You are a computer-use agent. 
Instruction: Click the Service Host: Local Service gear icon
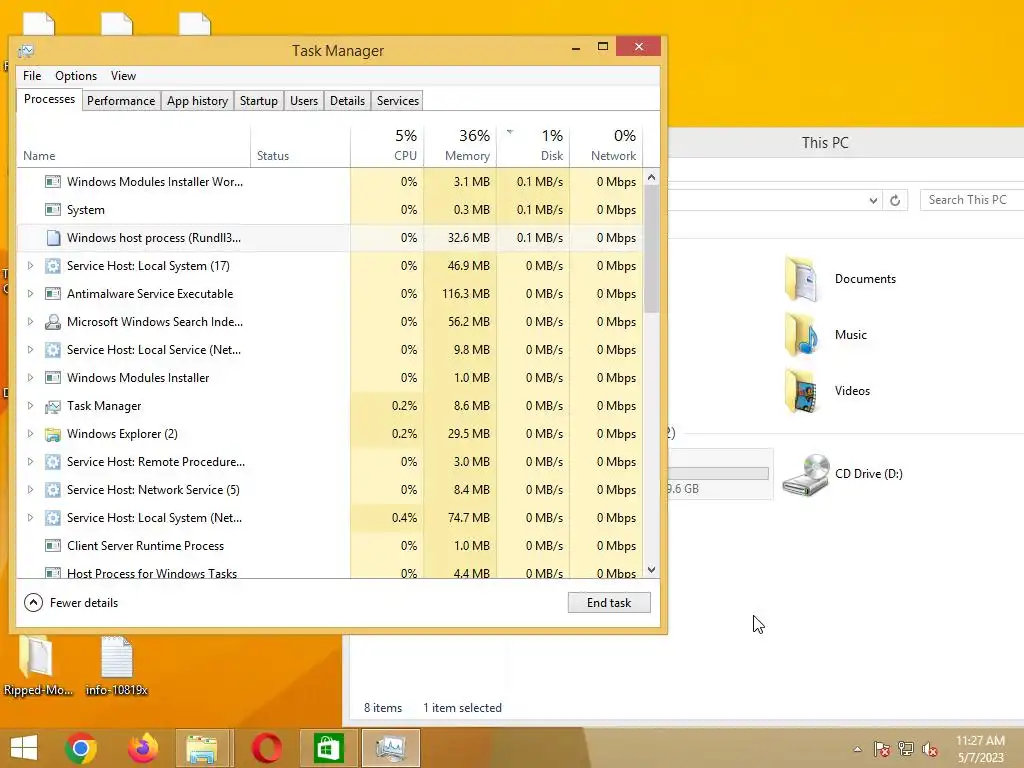(x=53, y=350)
